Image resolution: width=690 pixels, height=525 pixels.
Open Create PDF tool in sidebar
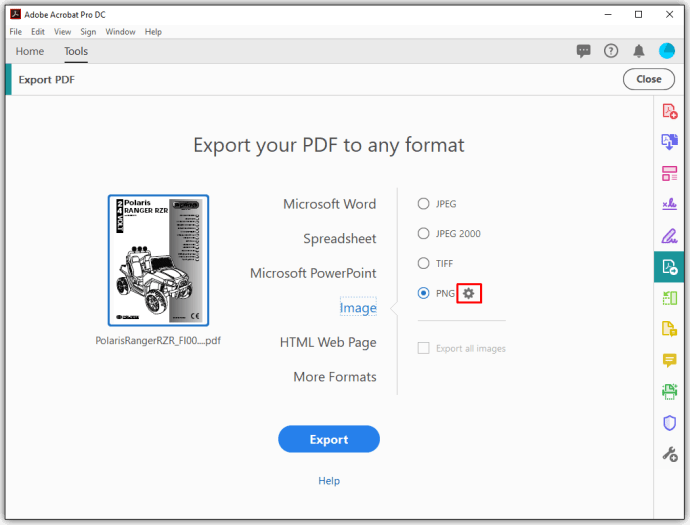tap(669, 111)
